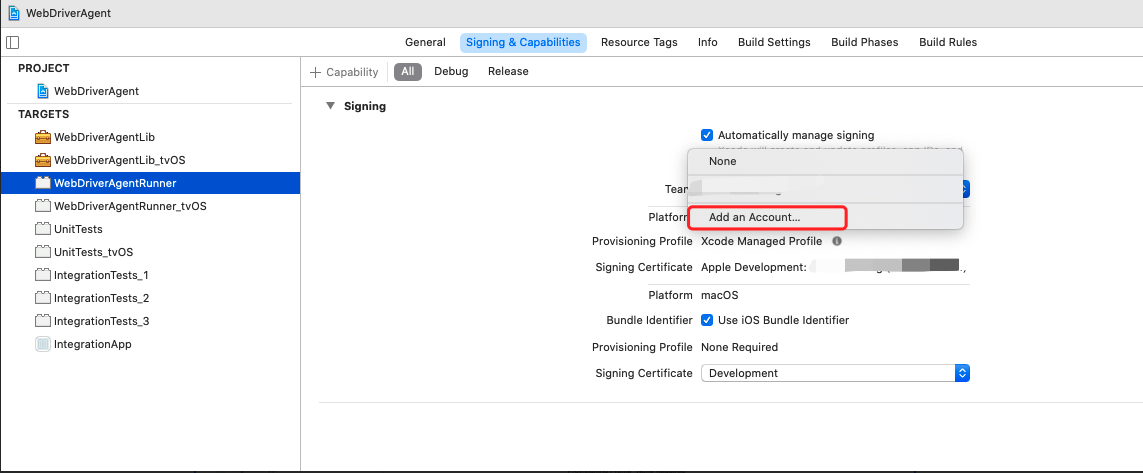1143x473 pixels.
Task: Open the Build Phases tab
Action: [x=864, y=42]
